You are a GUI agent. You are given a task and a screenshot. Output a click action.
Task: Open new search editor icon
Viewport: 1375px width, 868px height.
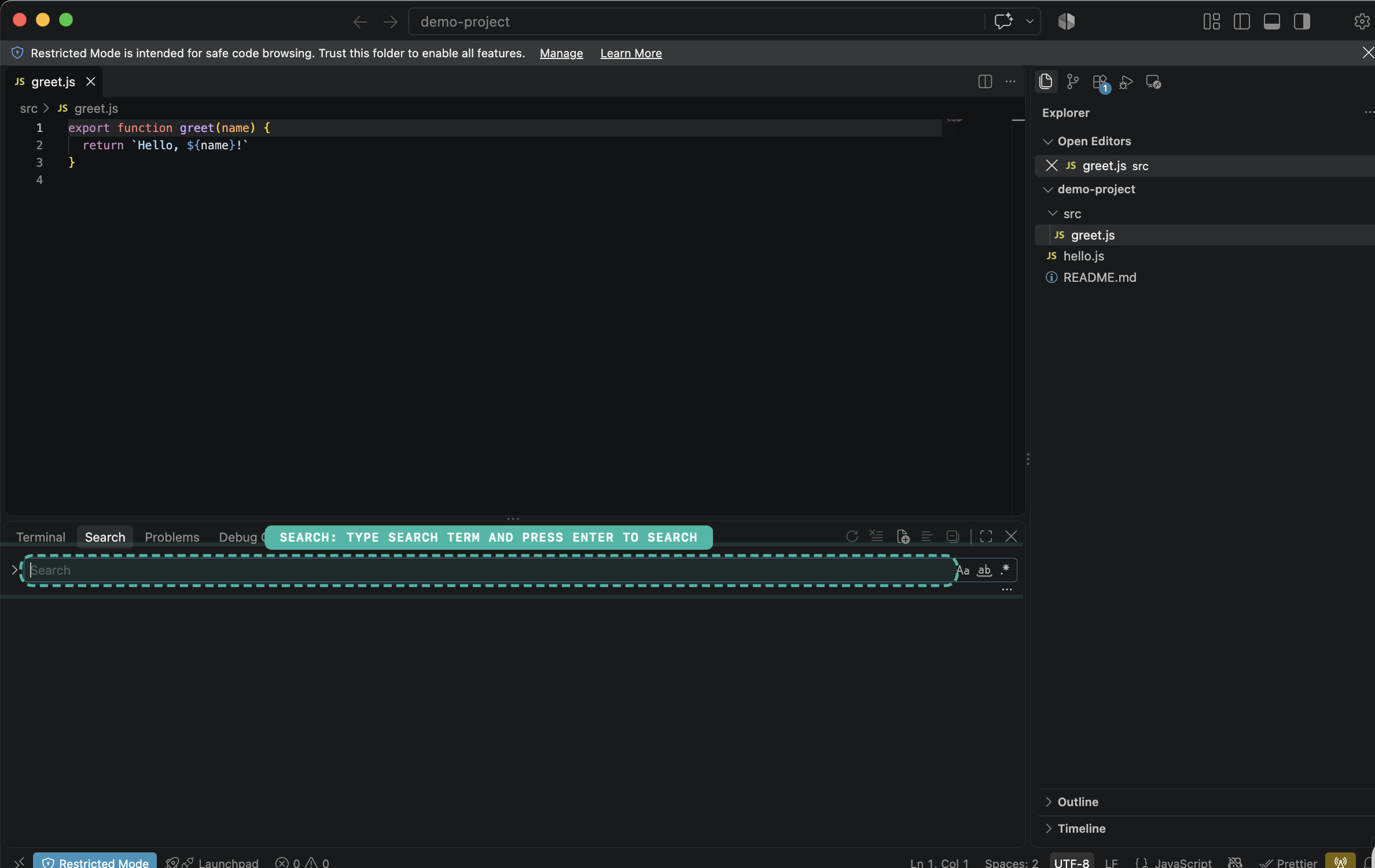[x=903, y=536]
